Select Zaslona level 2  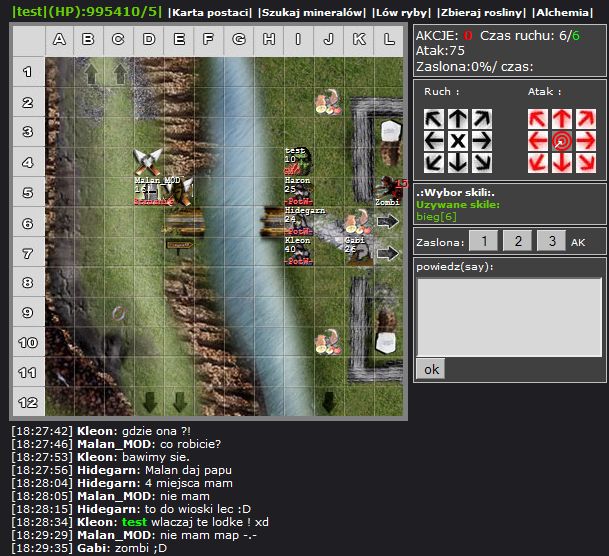517,241
